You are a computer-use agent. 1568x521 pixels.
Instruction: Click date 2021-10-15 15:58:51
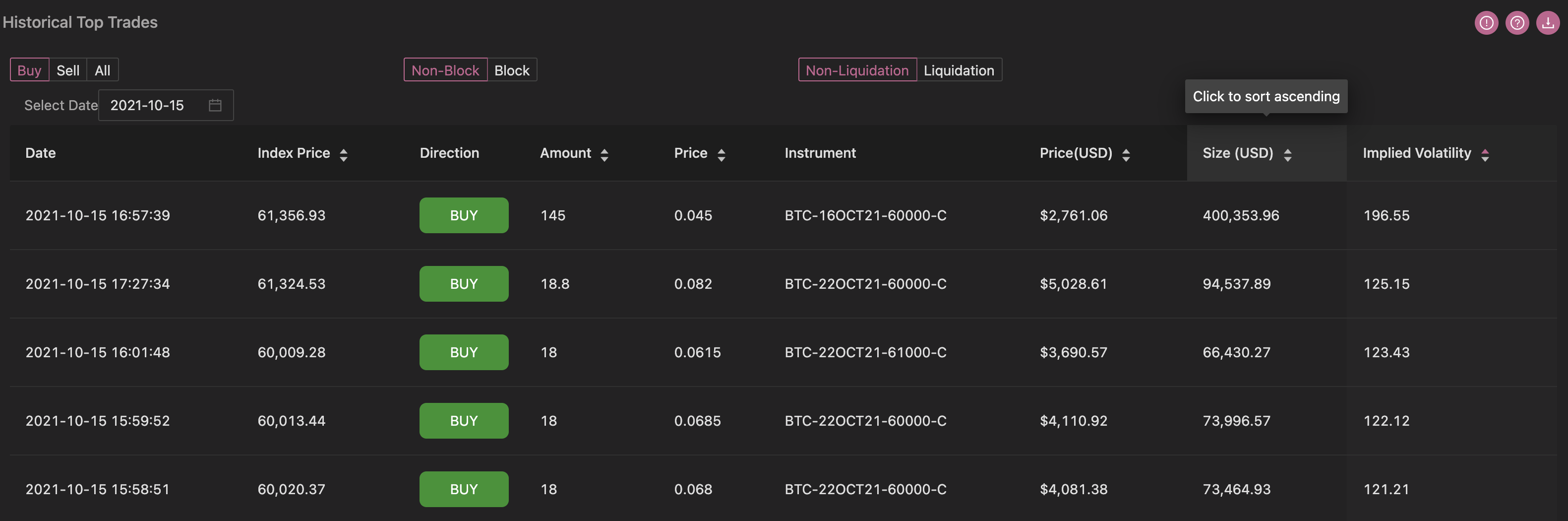click(x=97, y=489)
